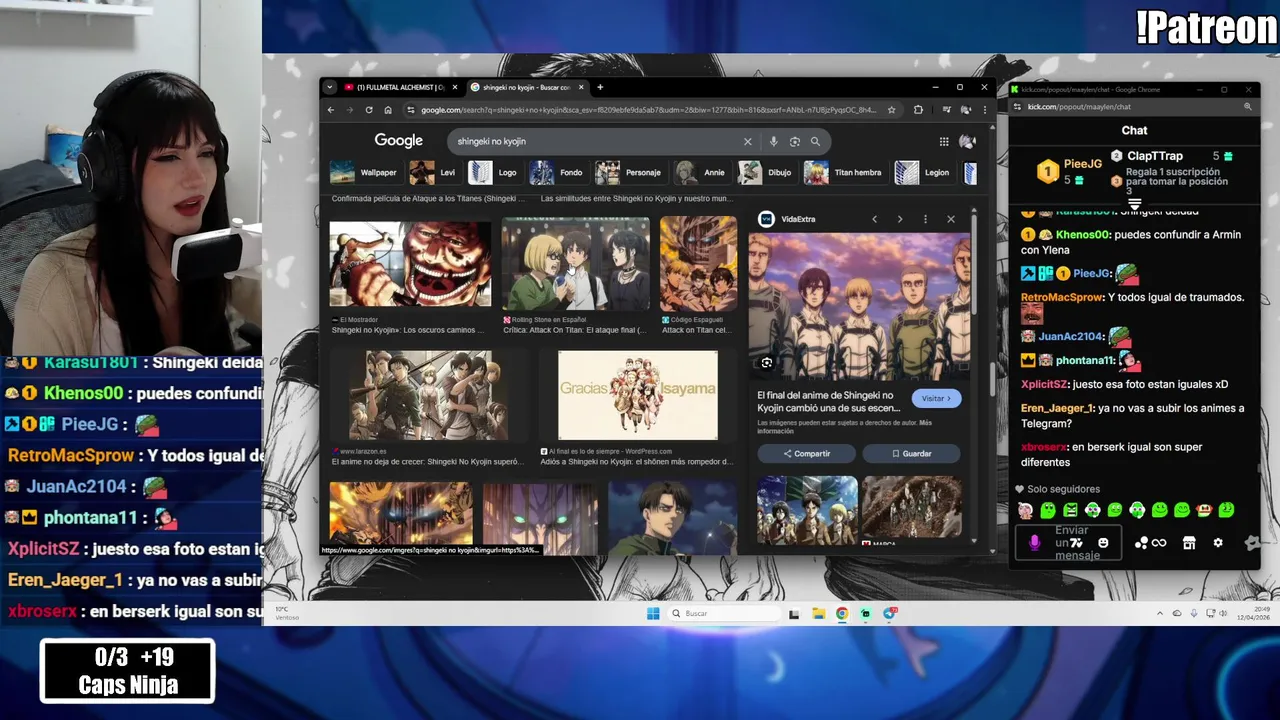This screenshot has width=1280, height=720.
Task: Bookmark this page with the star icon
Action: point(891,110)
